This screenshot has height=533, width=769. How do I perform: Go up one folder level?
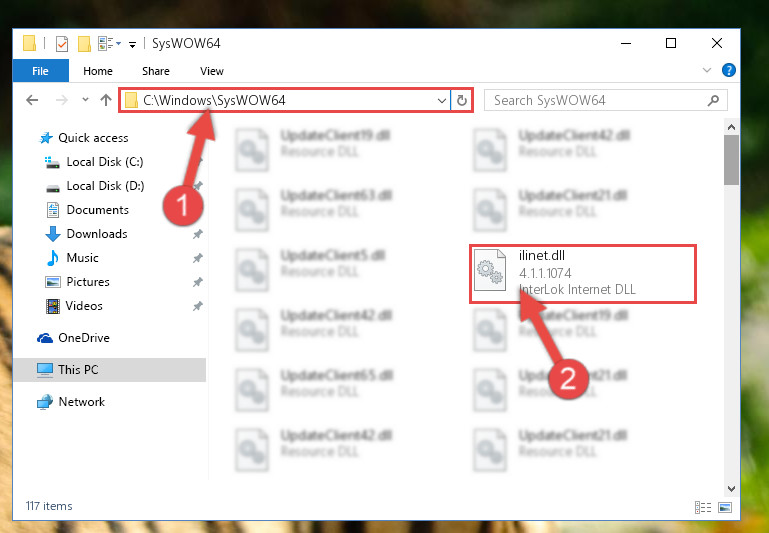click(x=104, y=100)
